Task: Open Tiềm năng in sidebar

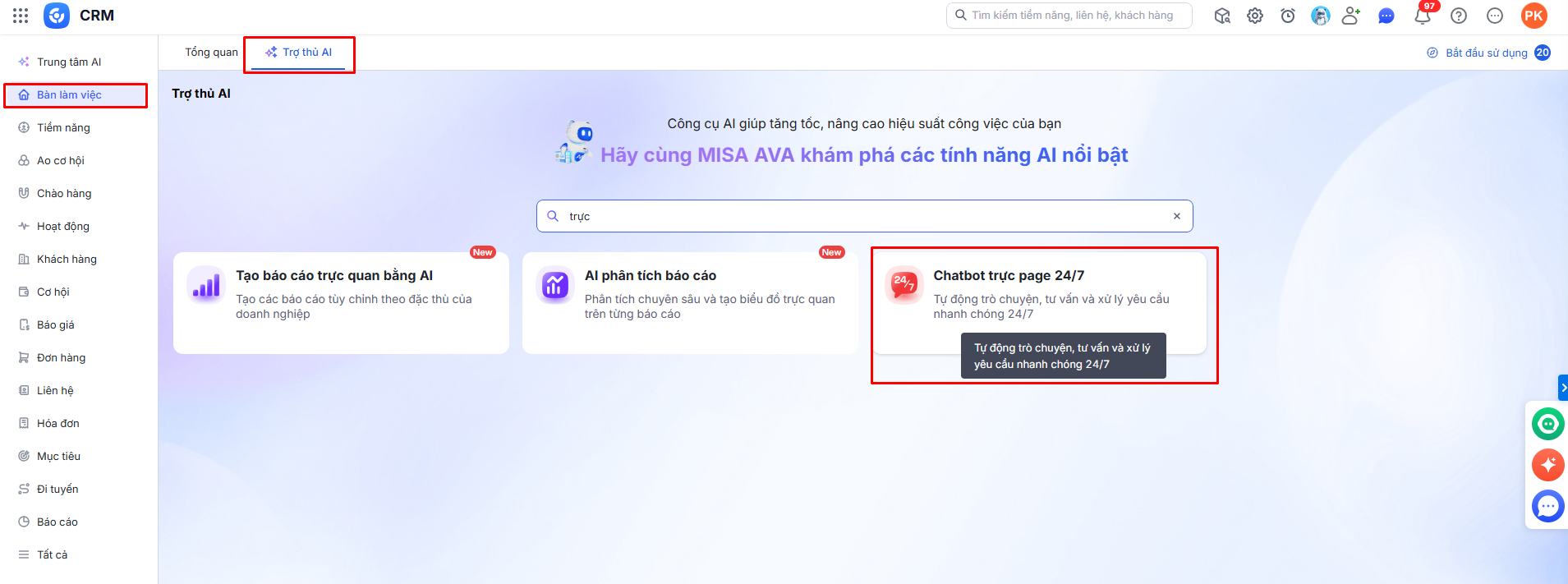Action: (x=79, y=127)
